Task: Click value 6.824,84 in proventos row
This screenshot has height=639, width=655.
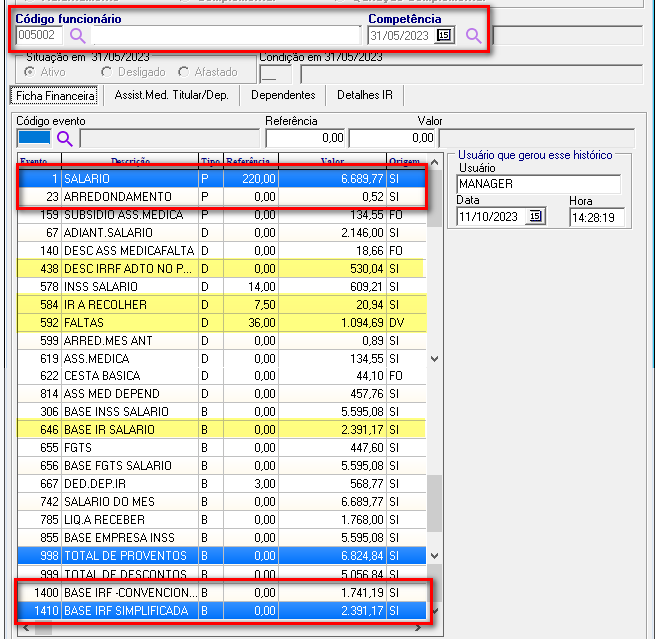Action: pos(362,555)
